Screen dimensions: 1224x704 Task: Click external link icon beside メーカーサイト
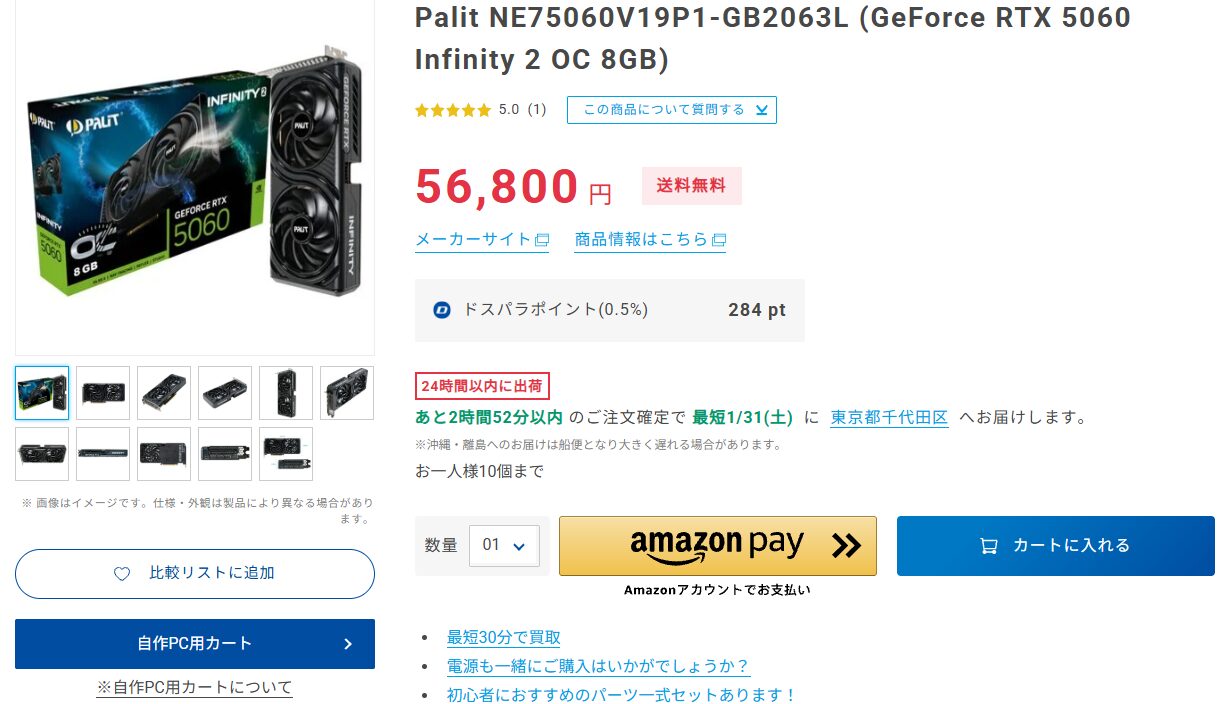[542, 240]
